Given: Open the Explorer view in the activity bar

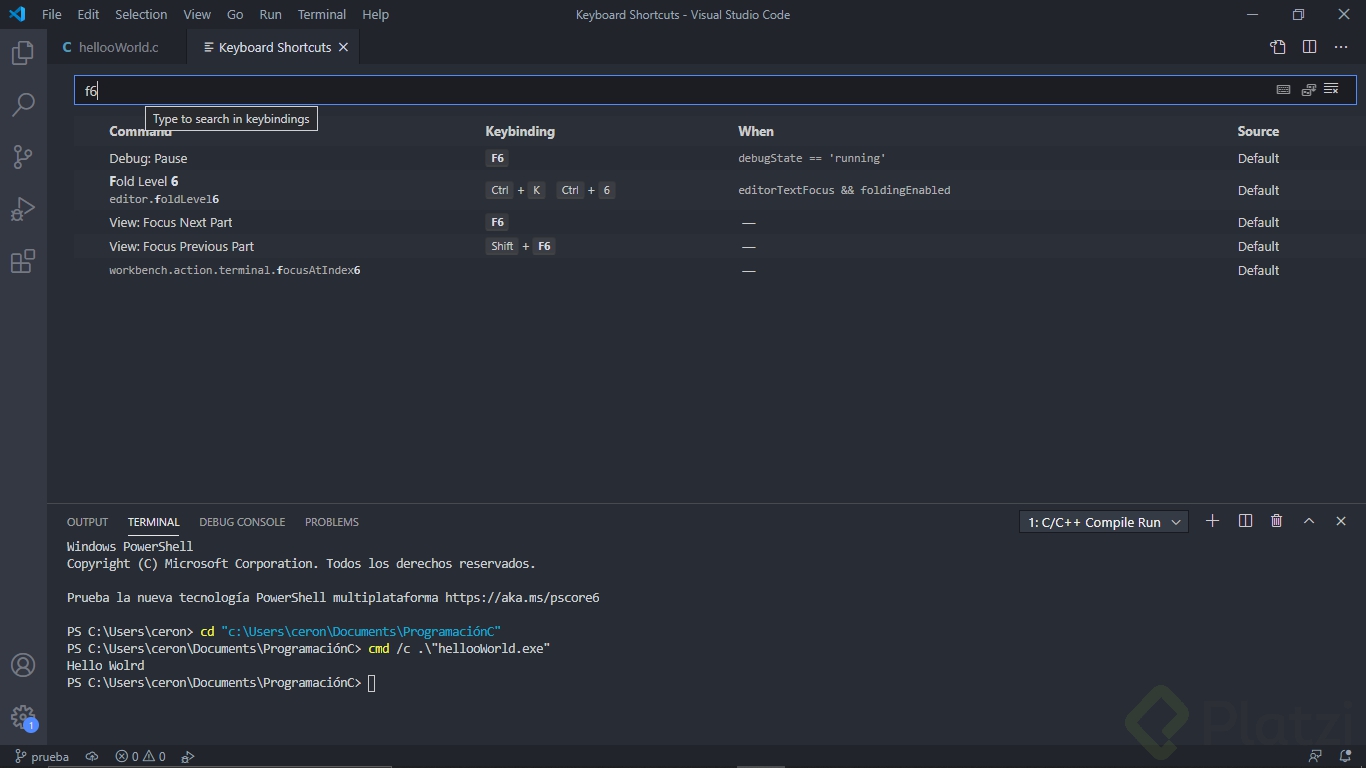Looking at the screenshot, I should click(23, 52).
